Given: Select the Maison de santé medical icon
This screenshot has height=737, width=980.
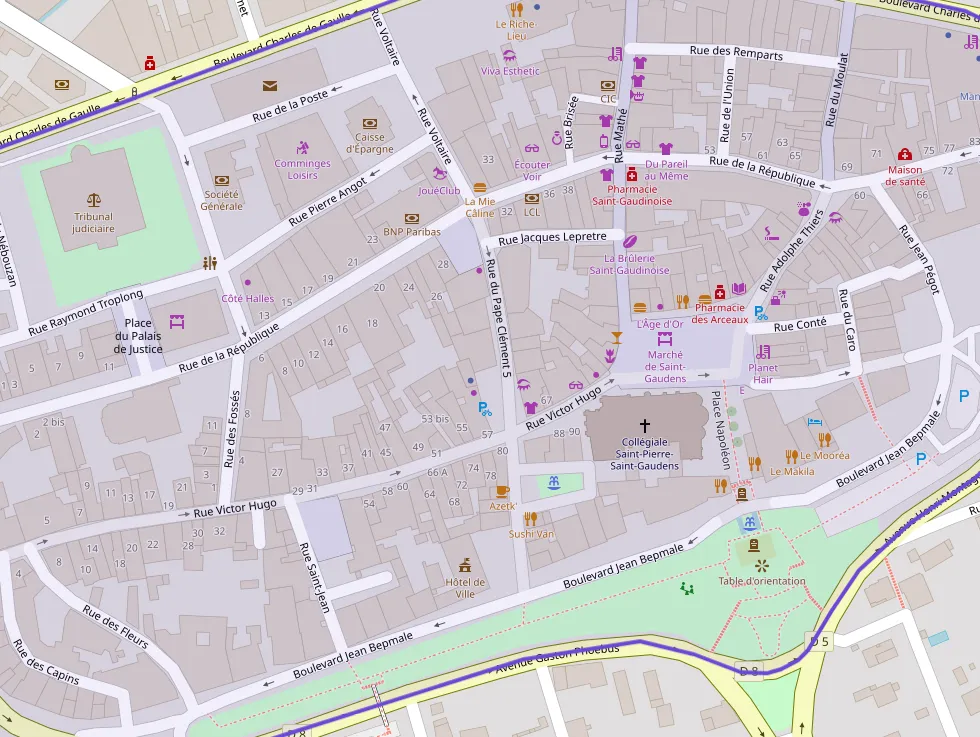Looking at the screenshot, I should [905, 155].
